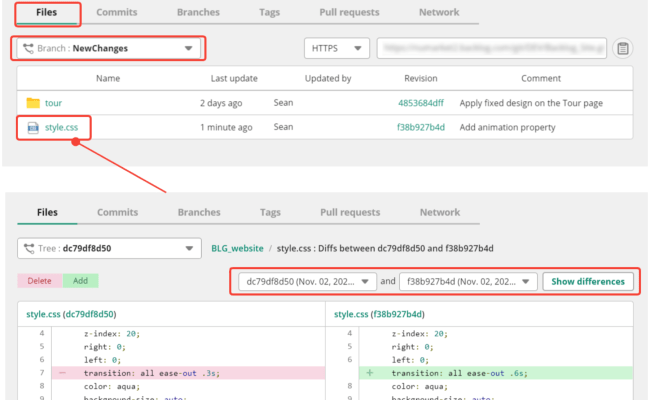Click the tree icon in dc79df8d50 selector
Screen dimensions: 650x400
point(29,249)
